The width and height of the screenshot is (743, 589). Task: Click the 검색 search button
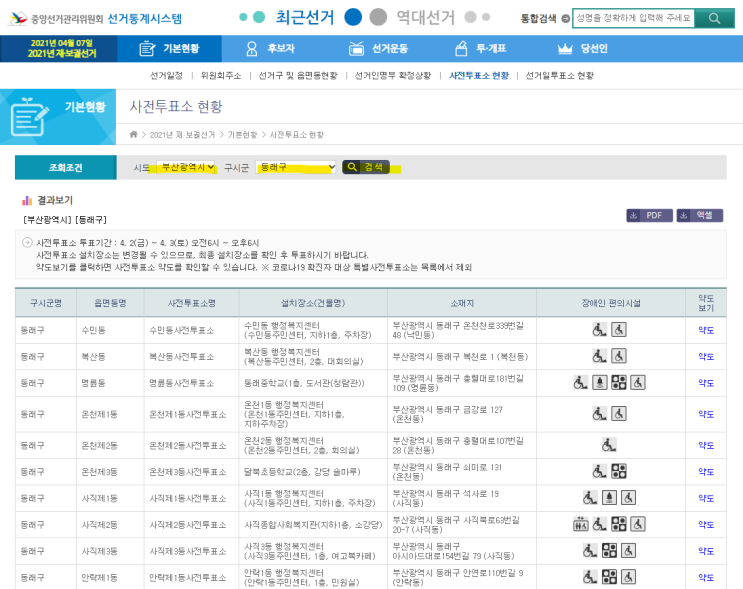click(366, 167)
